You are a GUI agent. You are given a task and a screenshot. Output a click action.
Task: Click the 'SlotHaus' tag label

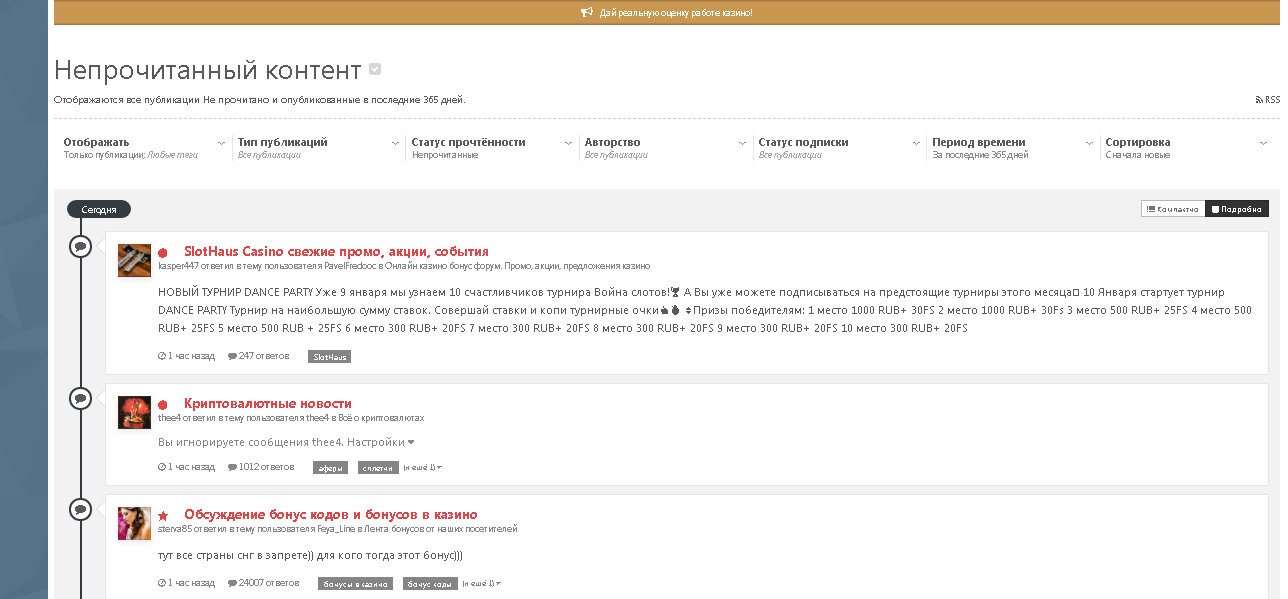[x=329, y=357]
